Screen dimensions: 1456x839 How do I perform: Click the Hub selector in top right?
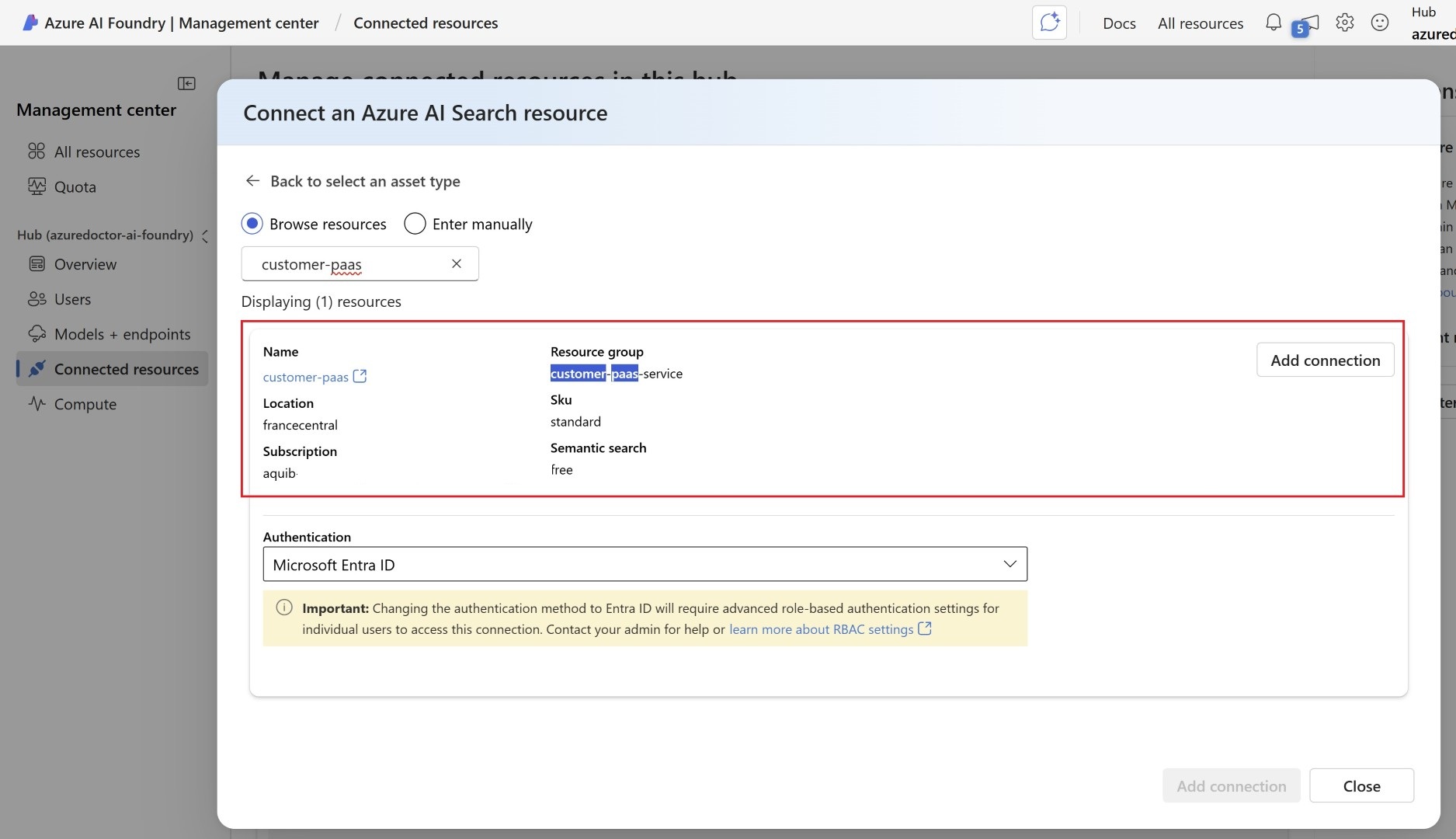tap(1433, 23)
